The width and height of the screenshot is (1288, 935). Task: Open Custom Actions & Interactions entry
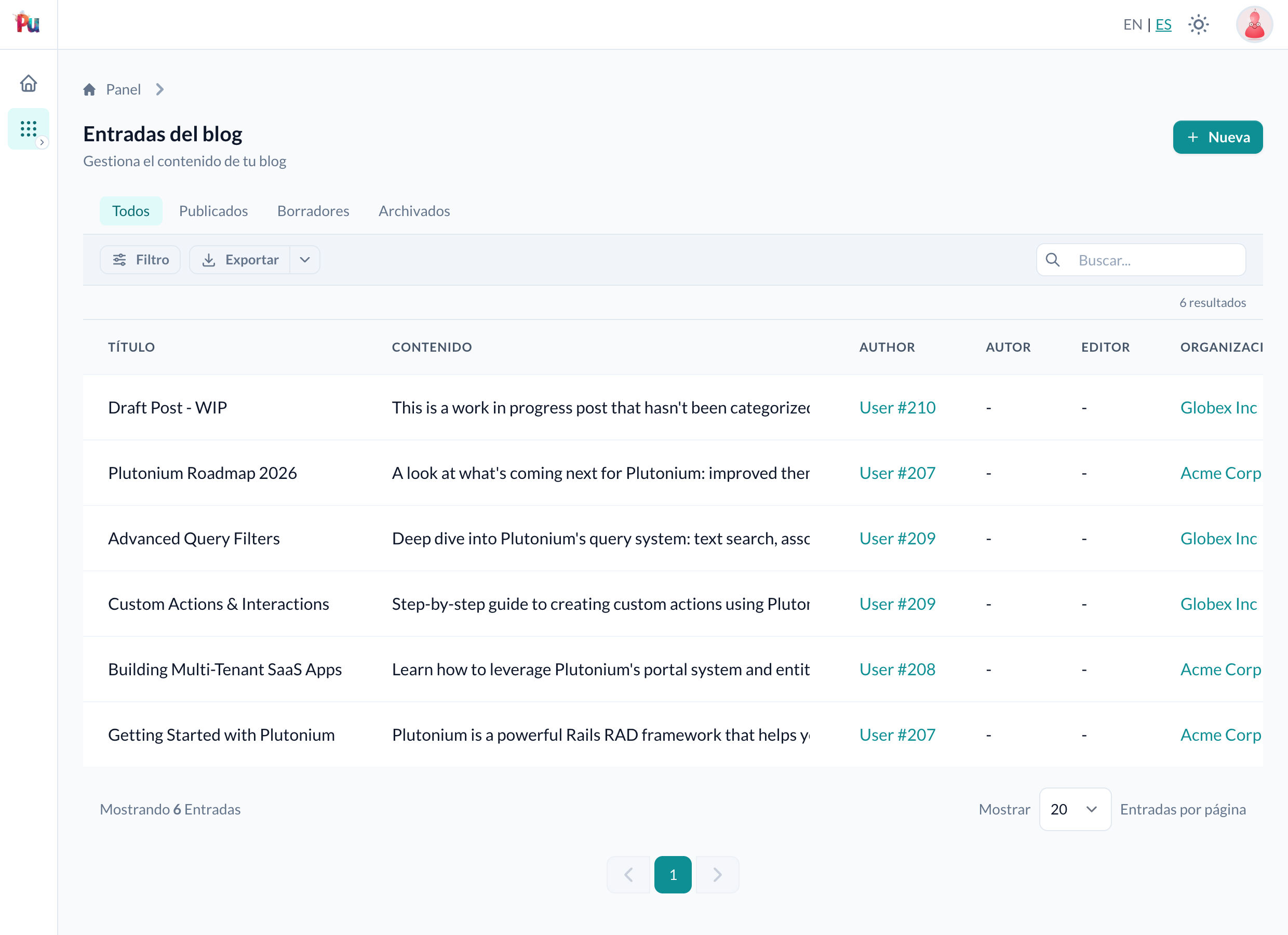tap(219, 604)
